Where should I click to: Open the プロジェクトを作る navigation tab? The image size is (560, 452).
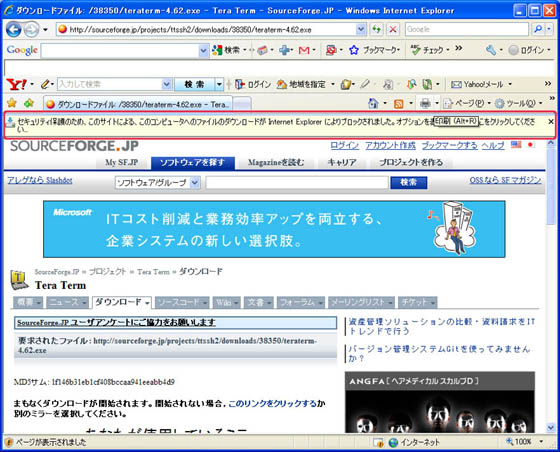(411, 162)
